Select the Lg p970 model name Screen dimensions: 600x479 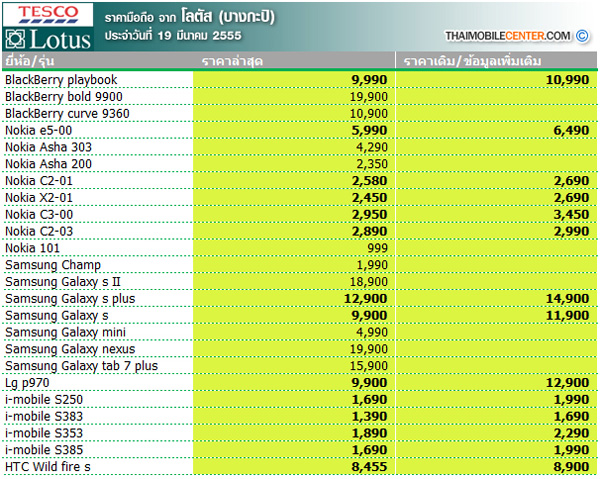tap(27, 383)
